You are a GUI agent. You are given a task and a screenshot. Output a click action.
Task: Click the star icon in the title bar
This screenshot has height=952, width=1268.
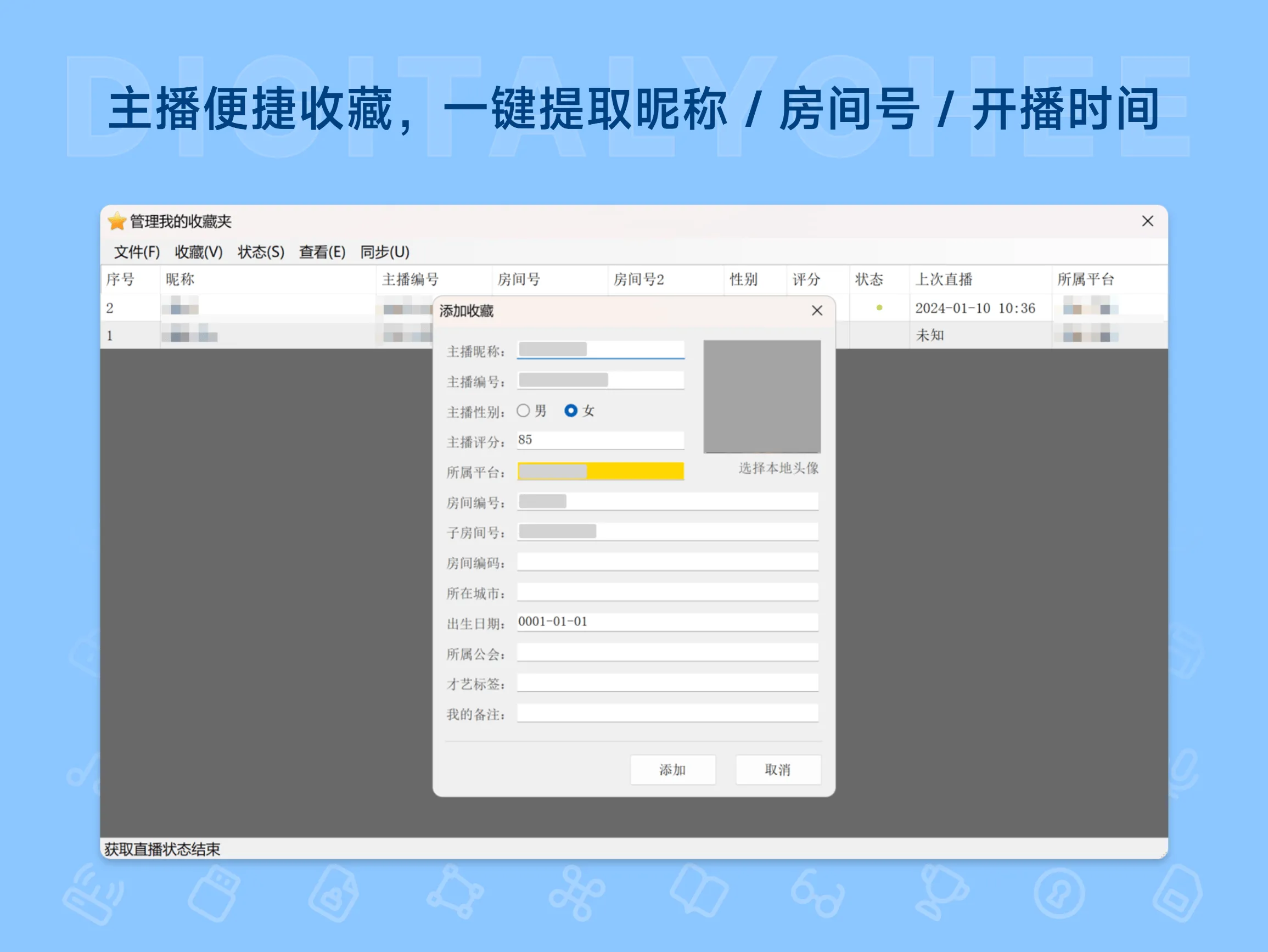click(x=116, y=222)
